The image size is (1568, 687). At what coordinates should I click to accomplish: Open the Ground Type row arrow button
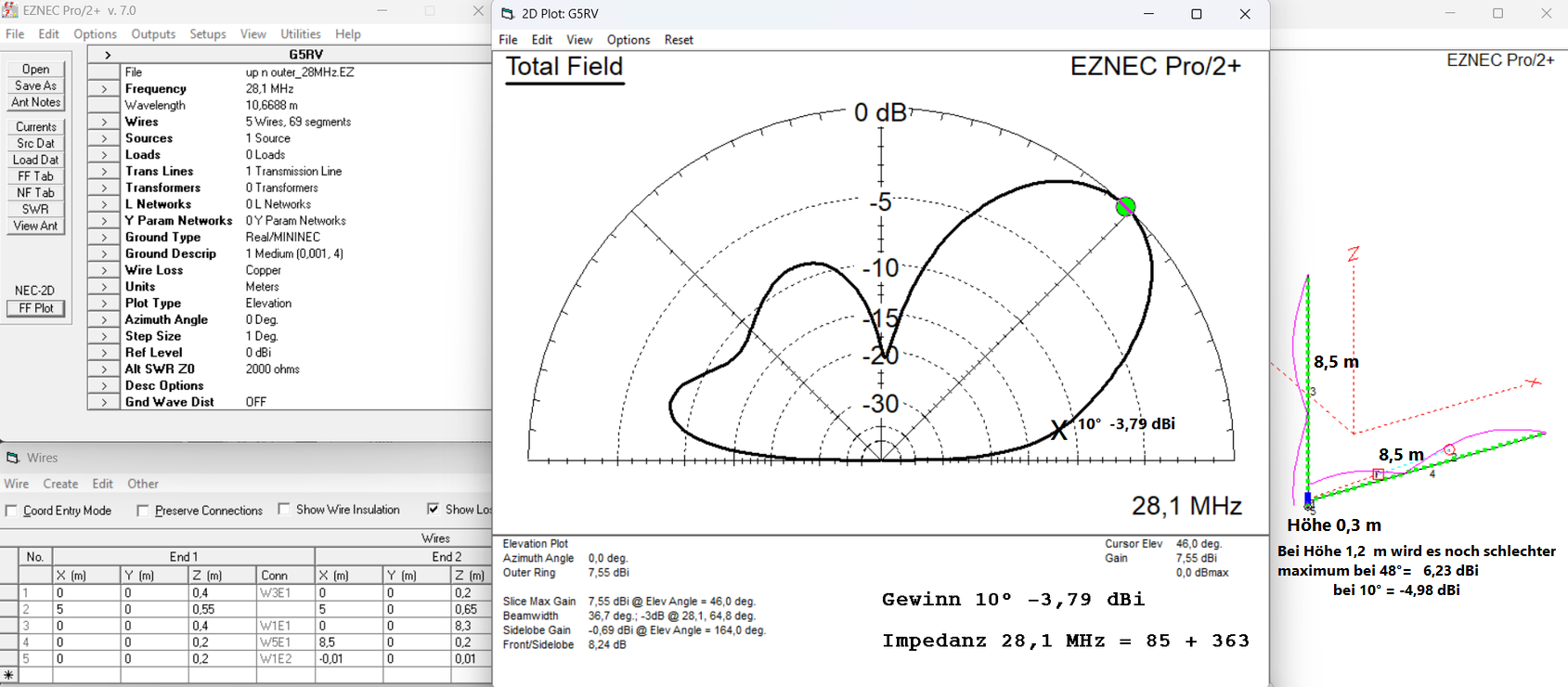(x=104, y=238)
